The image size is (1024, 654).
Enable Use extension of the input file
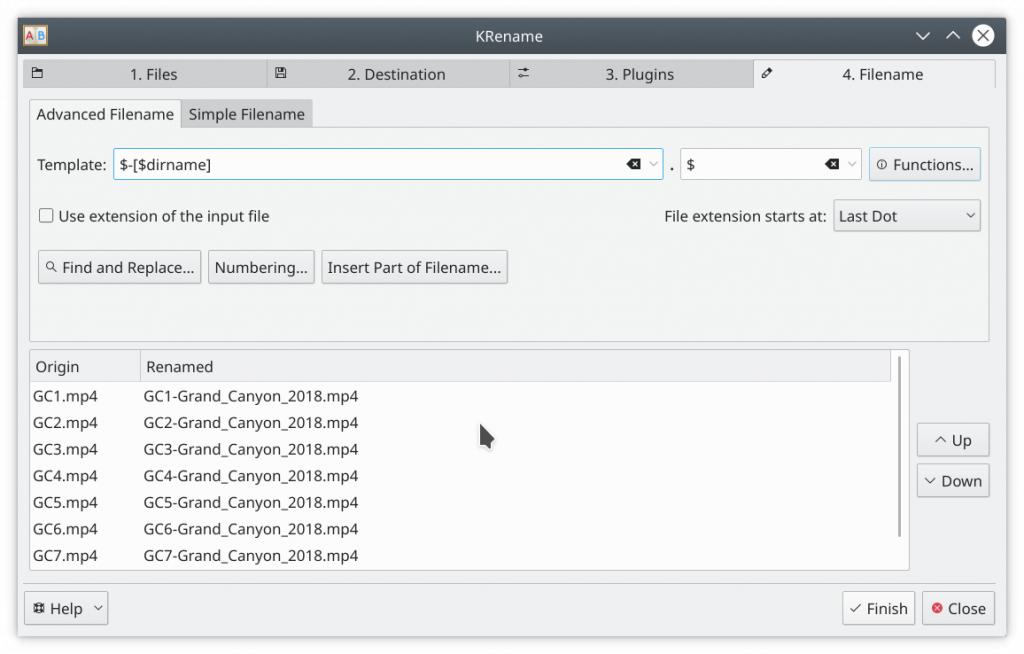(x=46, y=216)
